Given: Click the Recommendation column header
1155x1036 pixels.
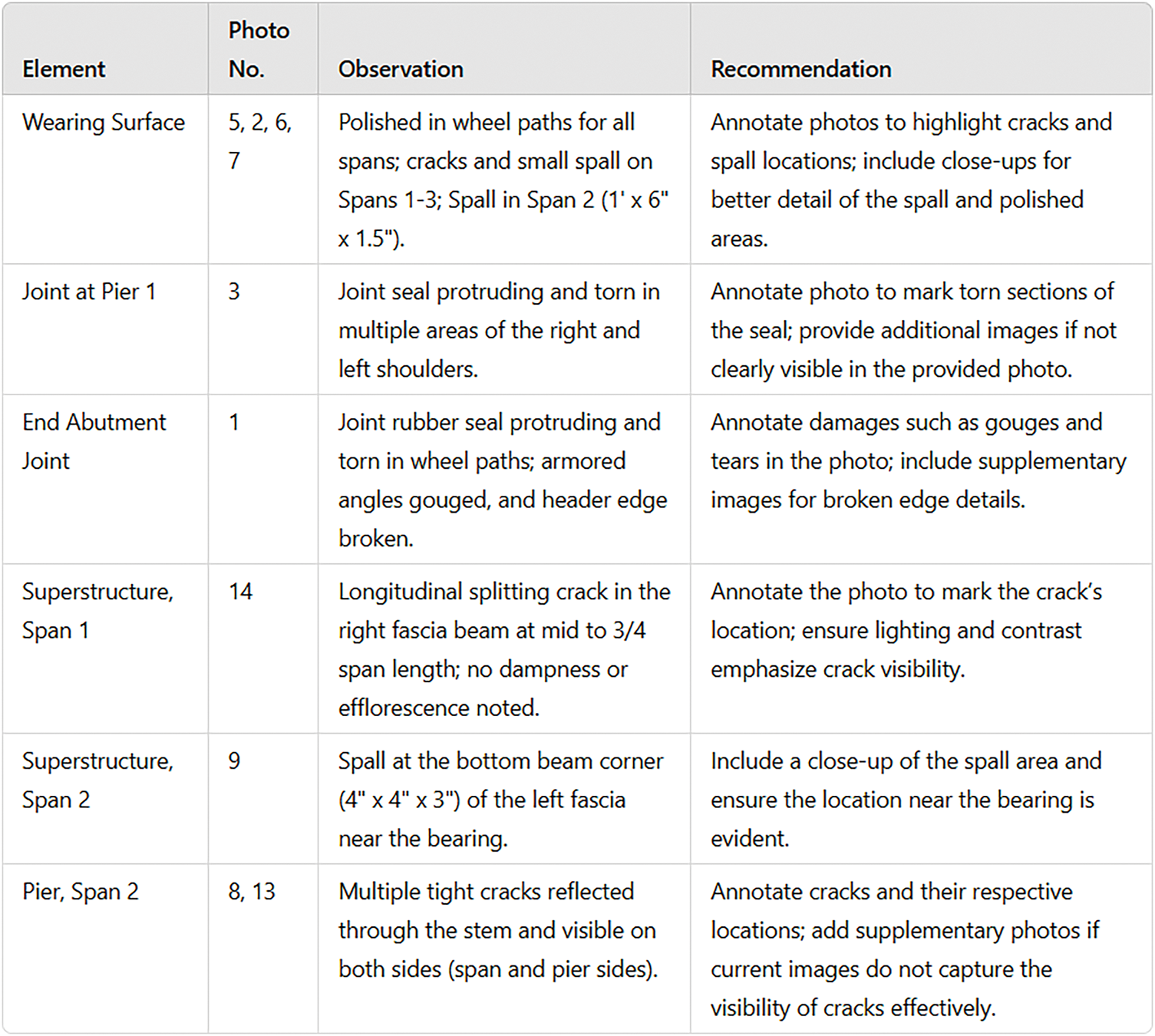Looking at the screenshot, I should point(800,69).
